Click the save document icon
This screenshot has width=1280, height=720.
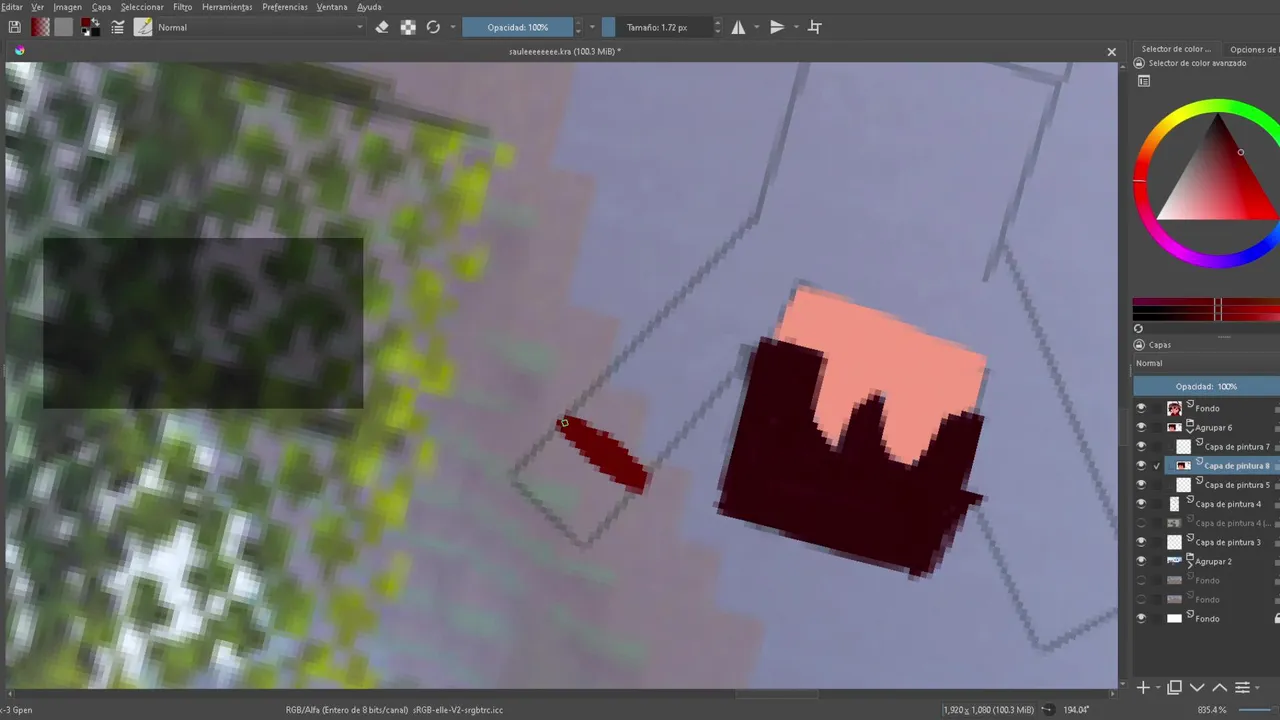click(14, 27)
